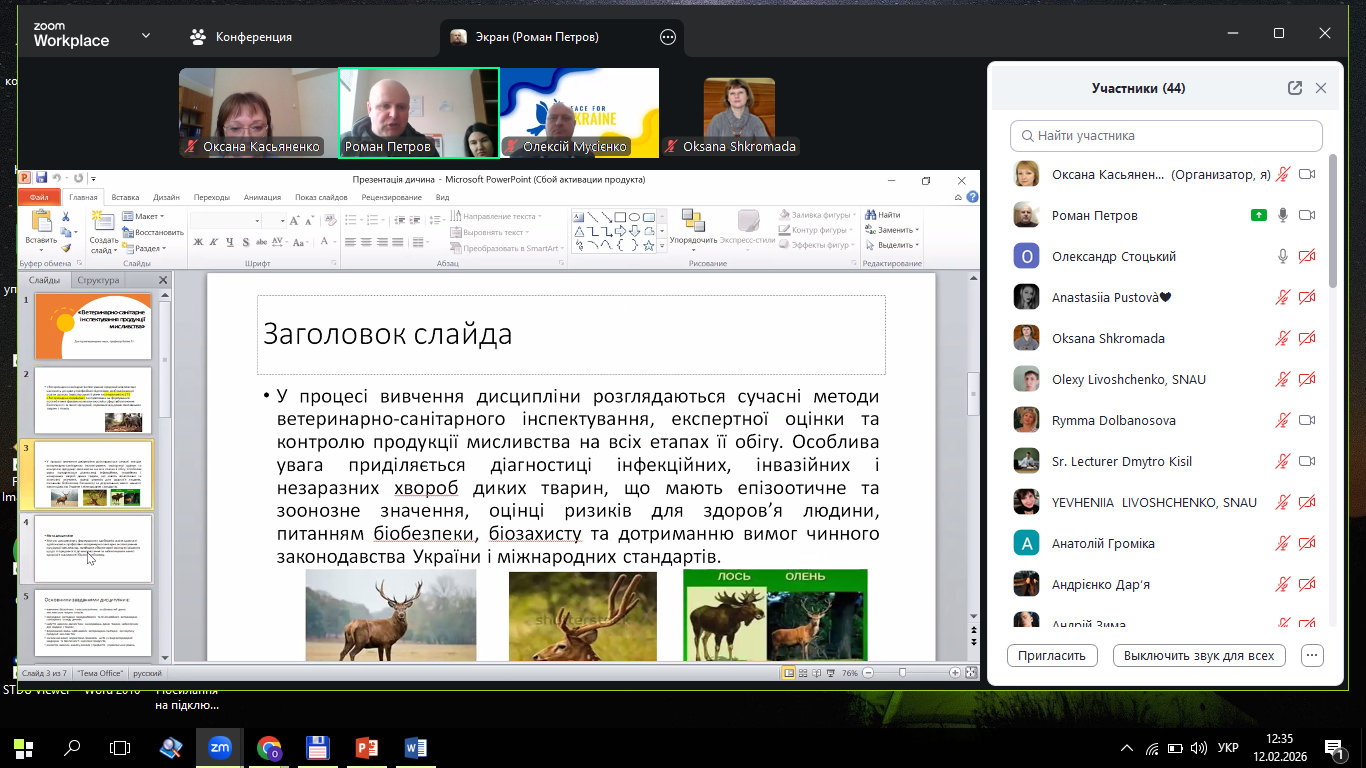Open more options beside the screen tab
This screenshot has width=1366, height=768.
[x=668, y=37]
